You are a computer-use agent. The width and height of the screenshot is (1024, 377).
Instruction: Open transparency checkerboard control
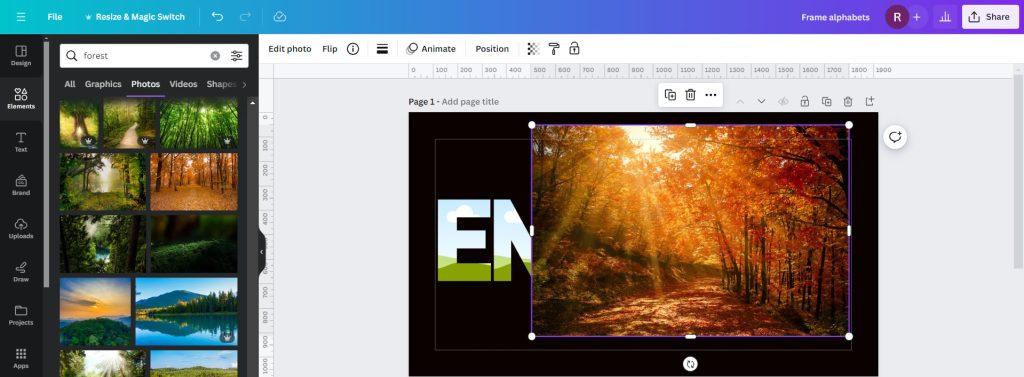(534, 49)
